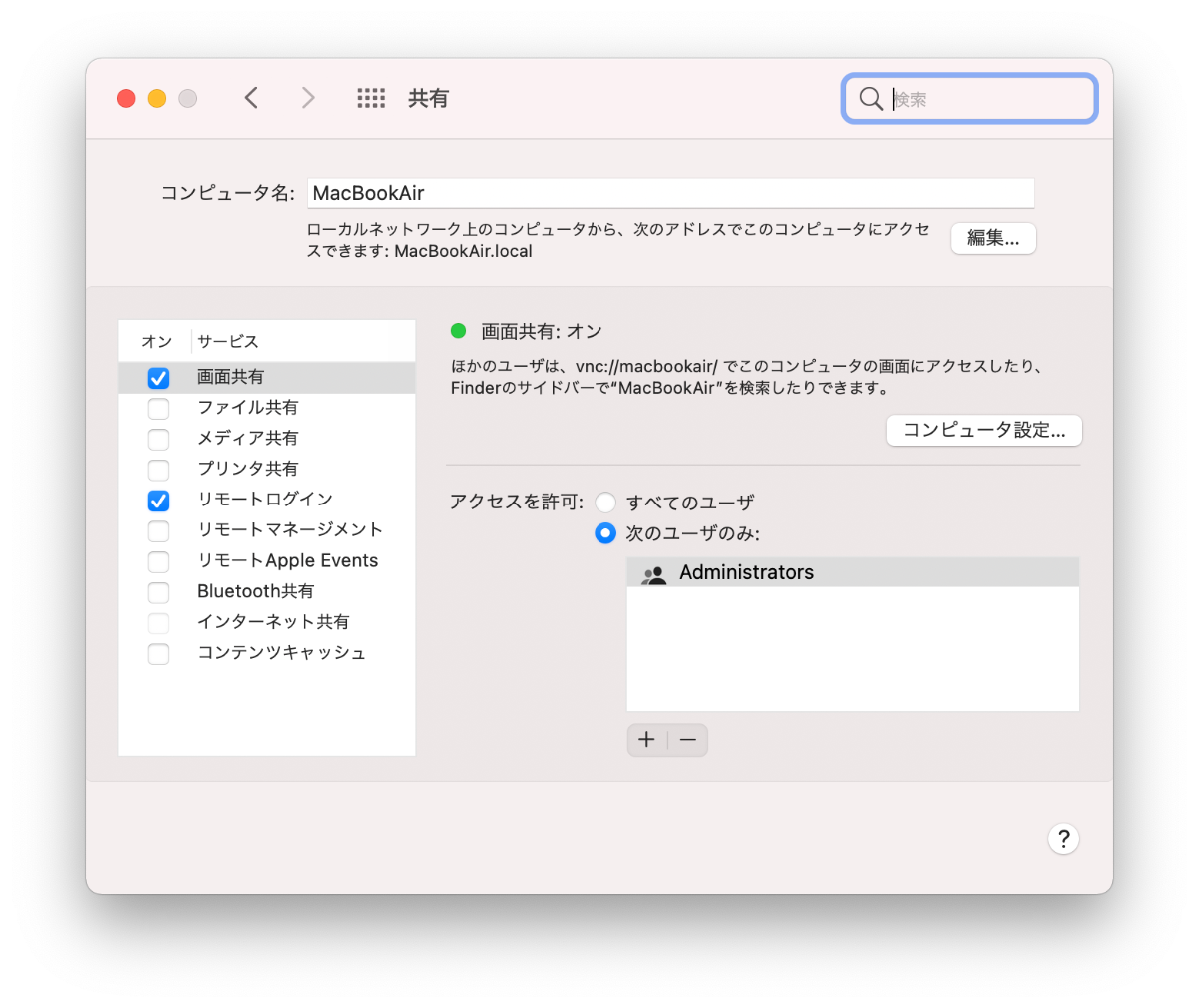Select the コンテンツキャッシュ service row
The height and width of the screenshot is (1008, 1199).
(267, 653)
